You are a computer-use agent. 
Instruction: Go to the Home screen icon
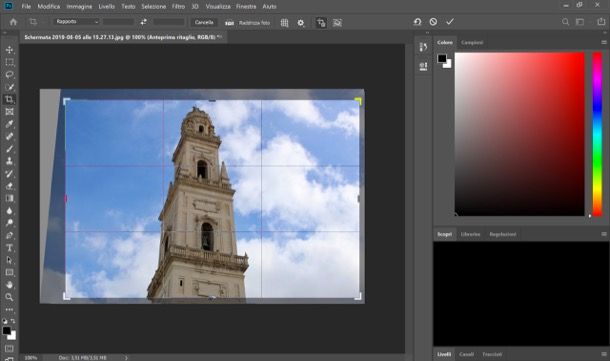pos(13,22)
